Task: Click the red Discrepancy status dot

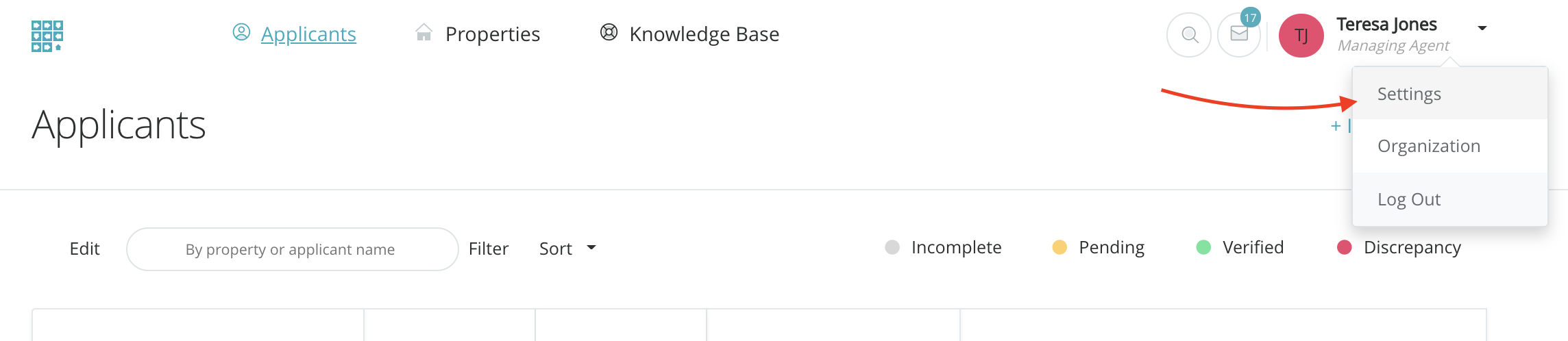Action: [1345, 247]
